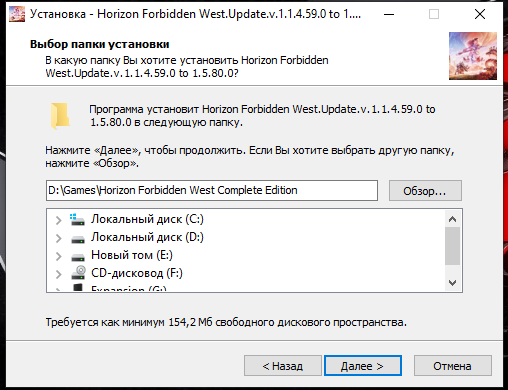Select Локальный диск (D:) label in tree
The width and height of the screenshot is (508, 390).
coord(147,237)
